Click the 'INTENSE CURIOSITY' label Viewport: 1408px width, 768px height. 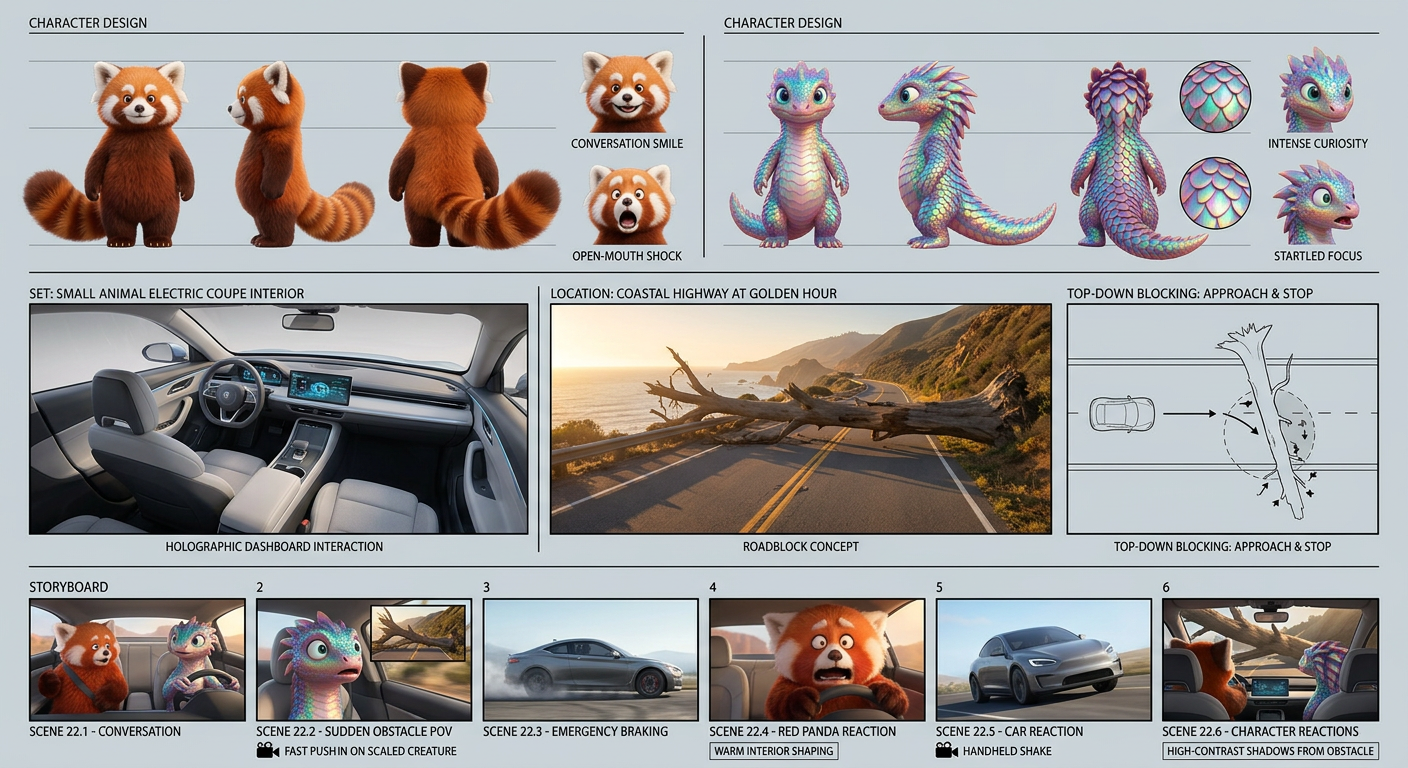click(x=1318, y=144)
